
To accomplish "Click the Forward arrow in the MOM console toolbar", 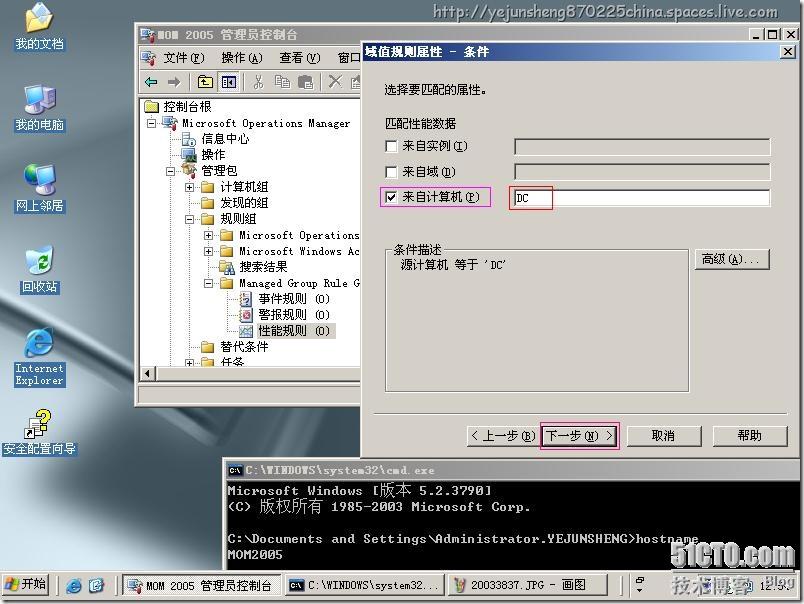I will point(174,82).
